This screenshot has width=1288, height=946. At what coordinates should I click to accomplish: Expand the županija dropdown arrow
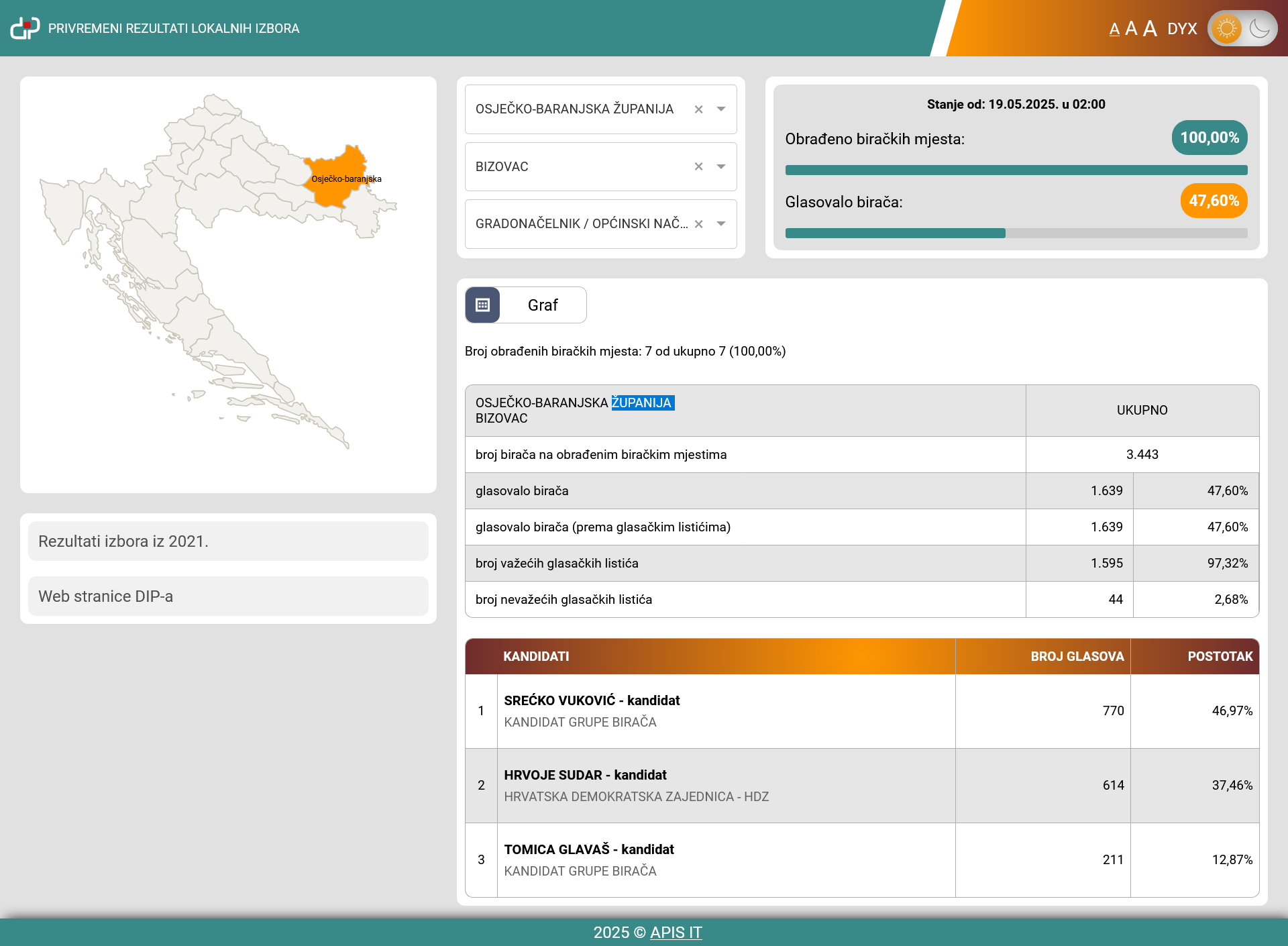[x=721, y=109]
